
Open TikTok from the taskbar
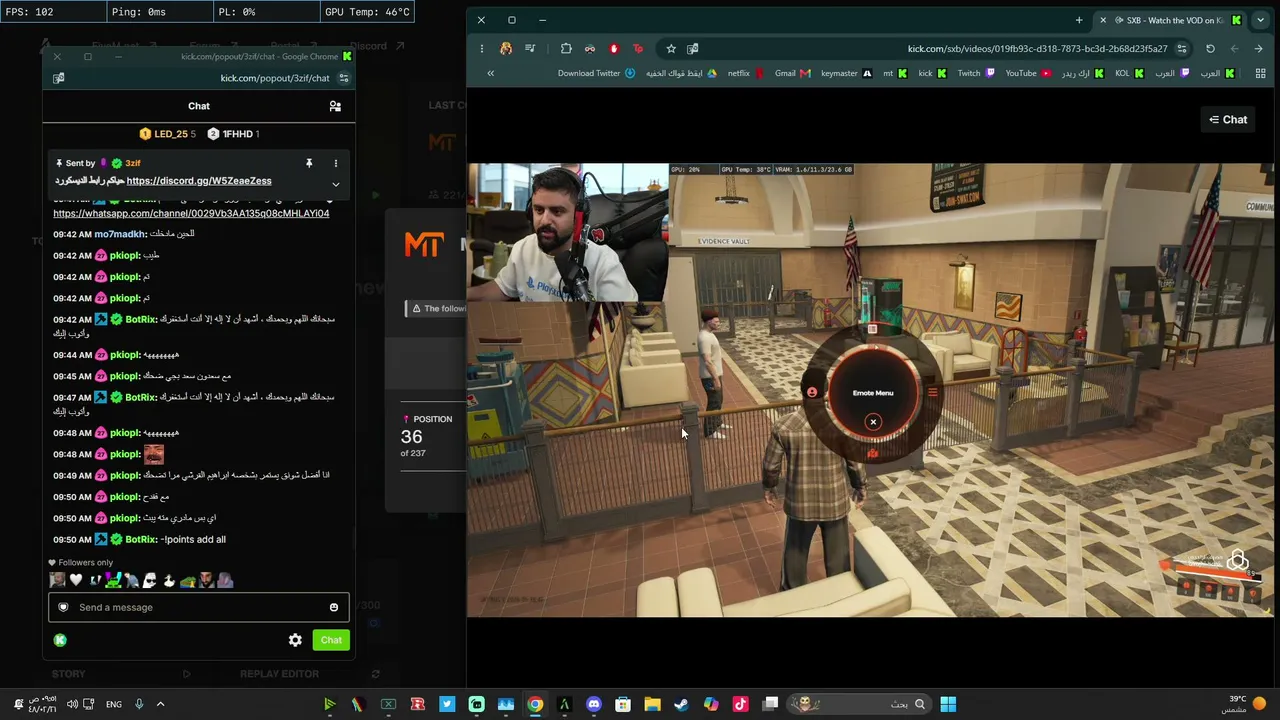[740, 704]
